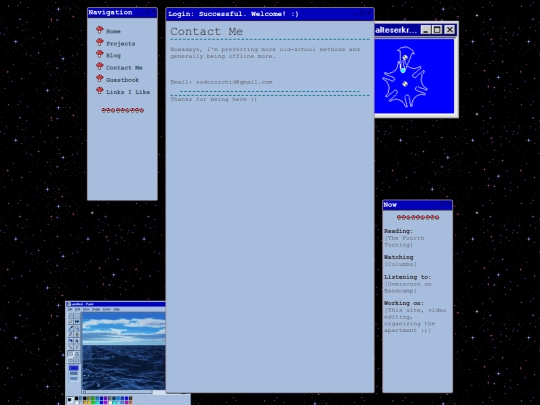This screenshot has height=405, width=540.
Task: Open the Blog link in Navigation
Action: 113,55
